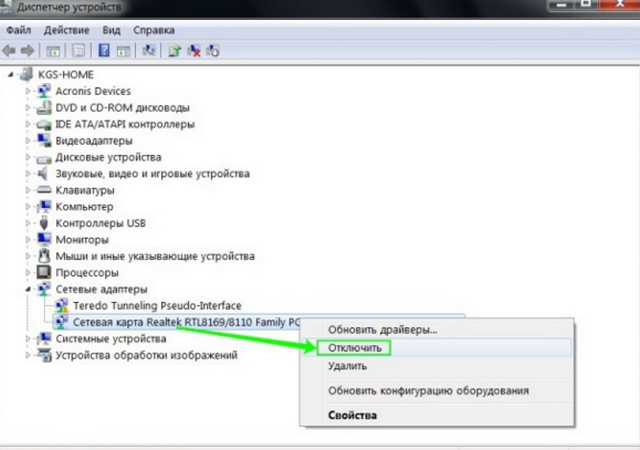The image size is (640, 450).
Task: Click the Back arrow toolbar icon
Action: [x=10, y=50]
